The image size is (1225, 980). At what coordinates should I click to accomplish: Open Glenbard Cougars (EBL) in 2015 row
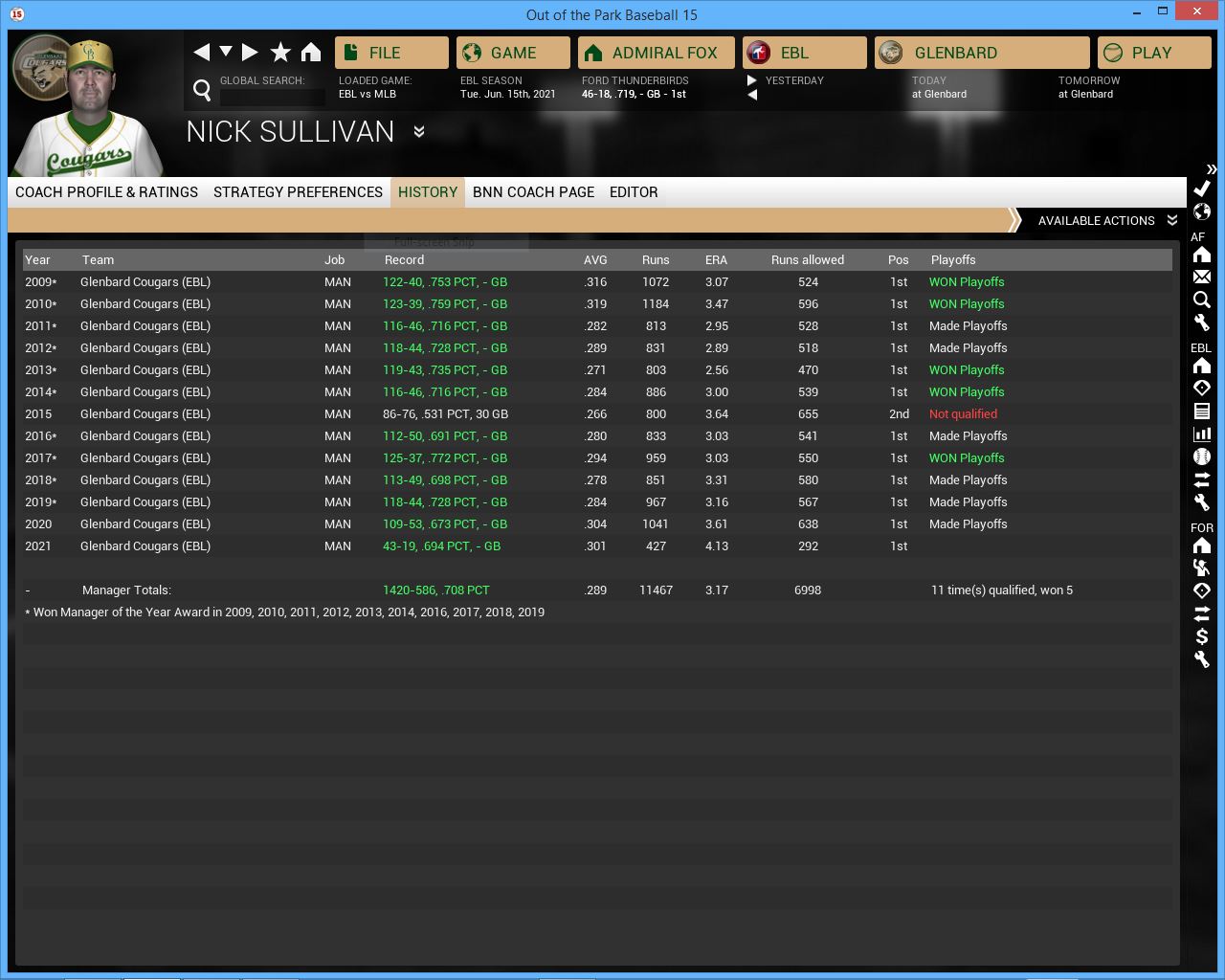[x=145, y=414]
